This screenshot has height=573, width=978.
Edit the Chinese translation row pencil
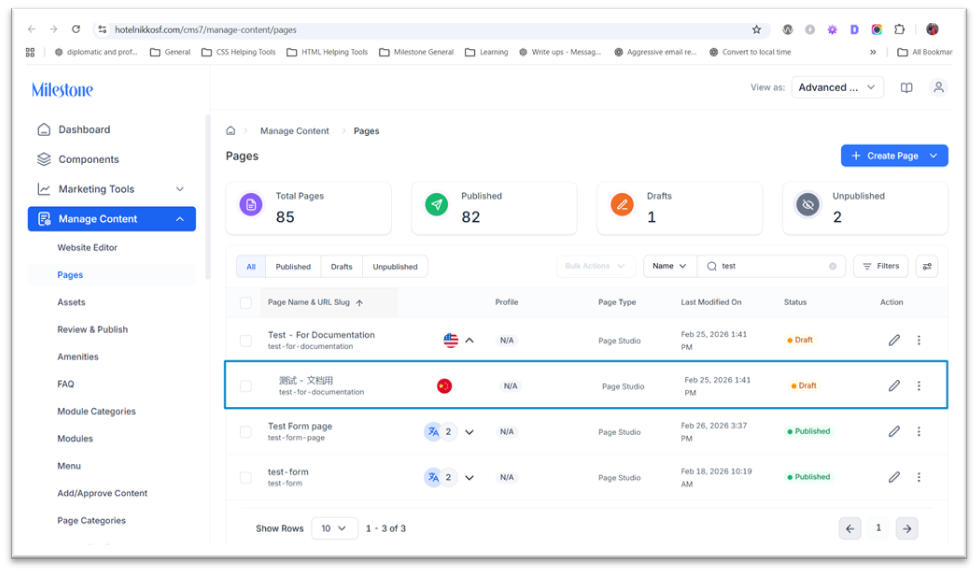pos(894,386)
